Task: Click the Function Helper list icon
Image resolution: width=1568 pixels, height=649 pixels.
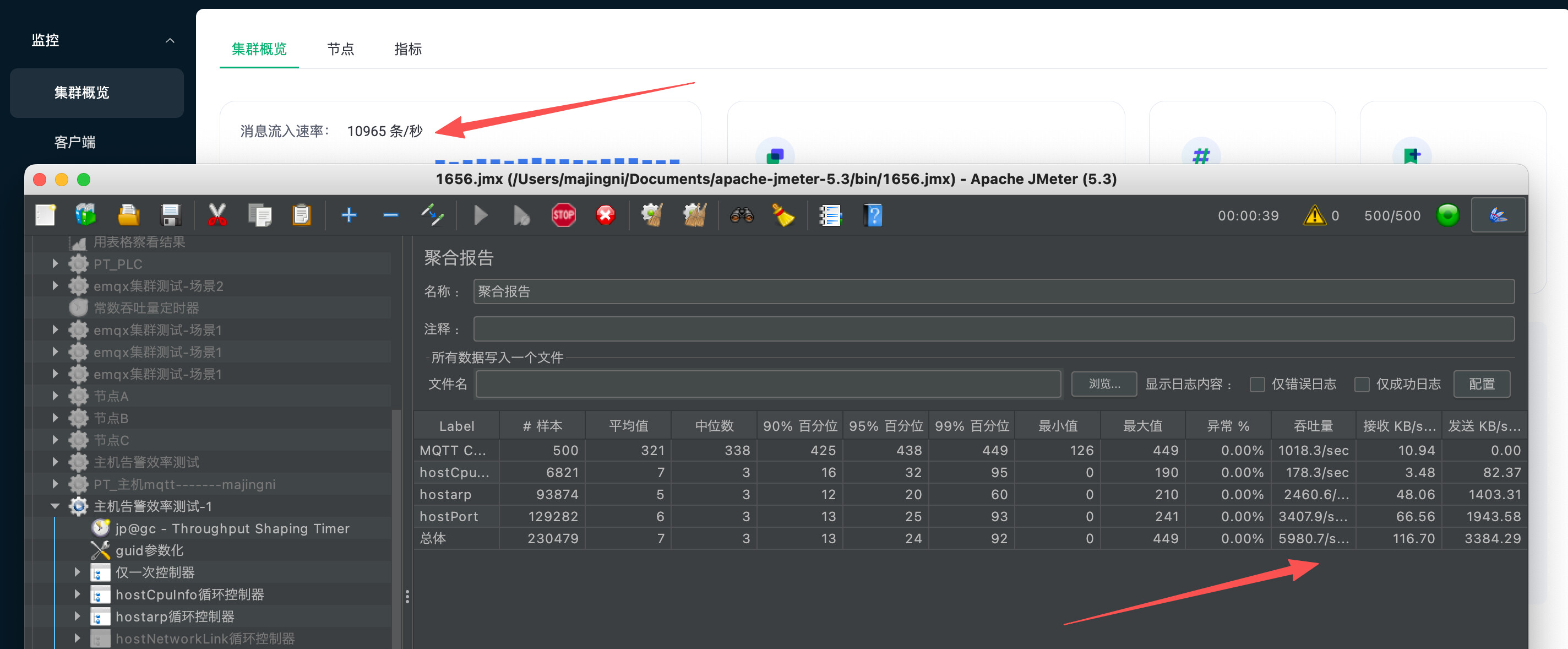Action: 830,215
